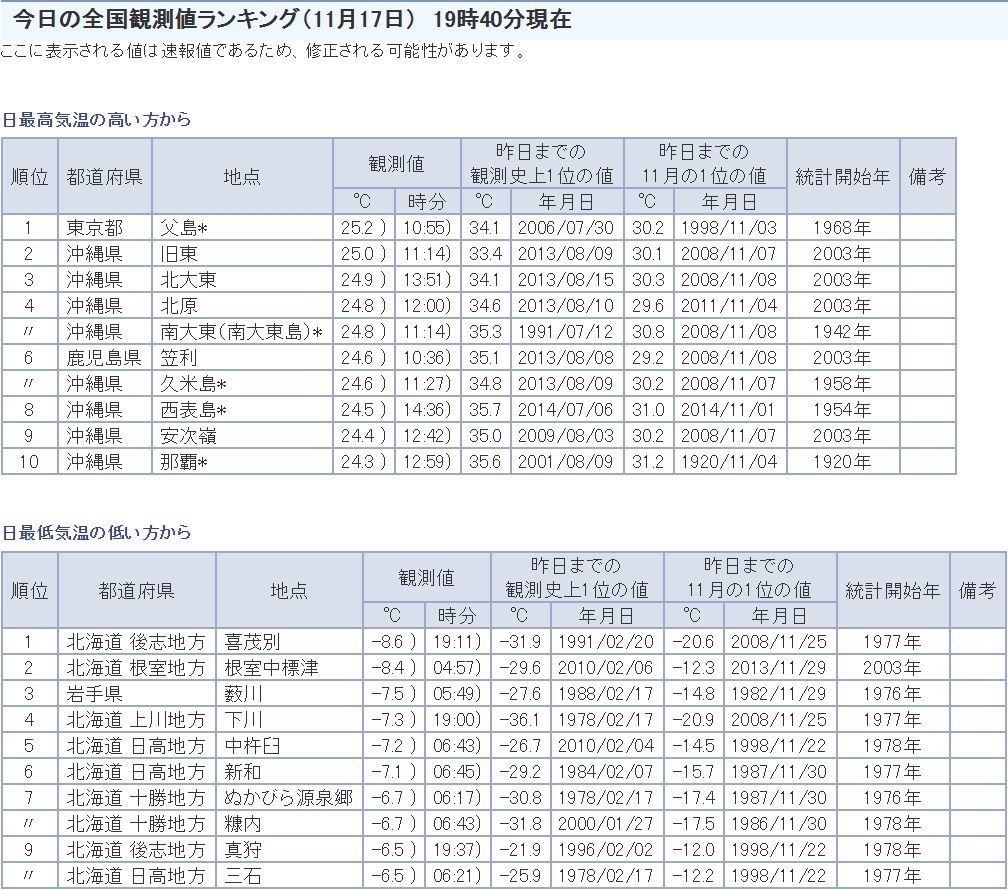Open the 北大東 station entry

pos(188,280)
